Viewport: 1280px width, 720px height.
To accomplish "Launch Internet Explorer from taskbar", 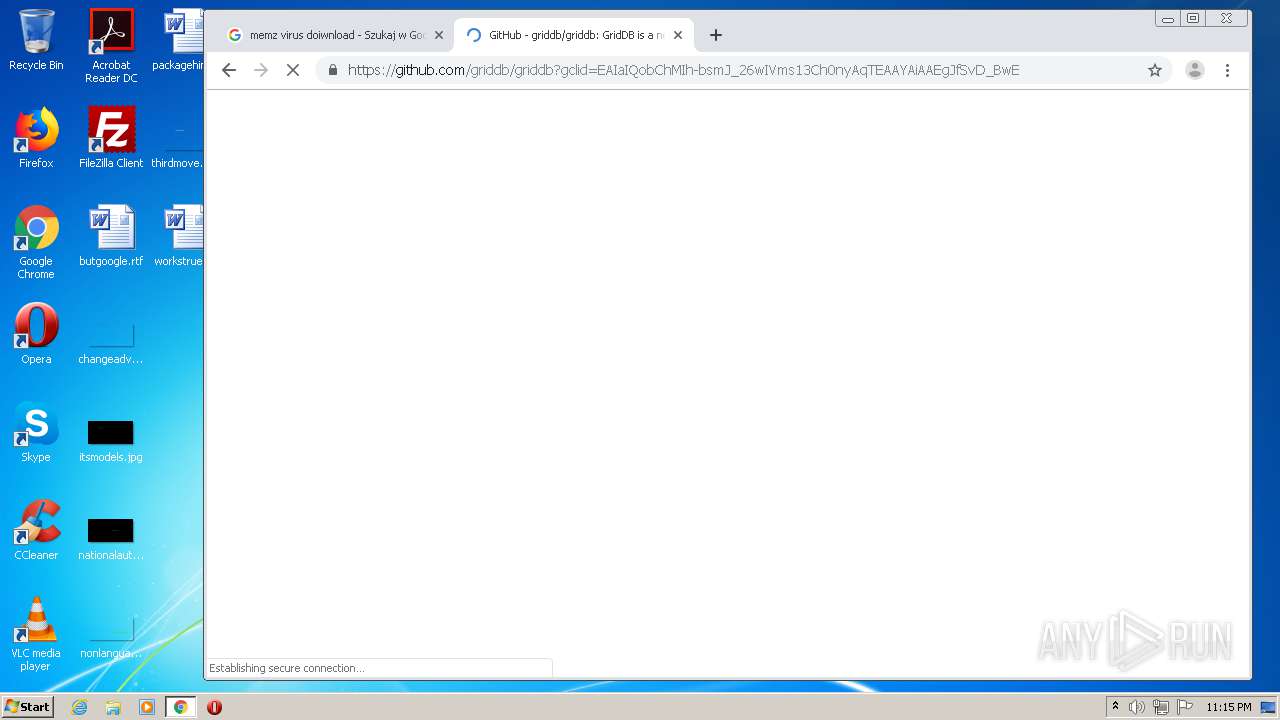I will (80, 707).
